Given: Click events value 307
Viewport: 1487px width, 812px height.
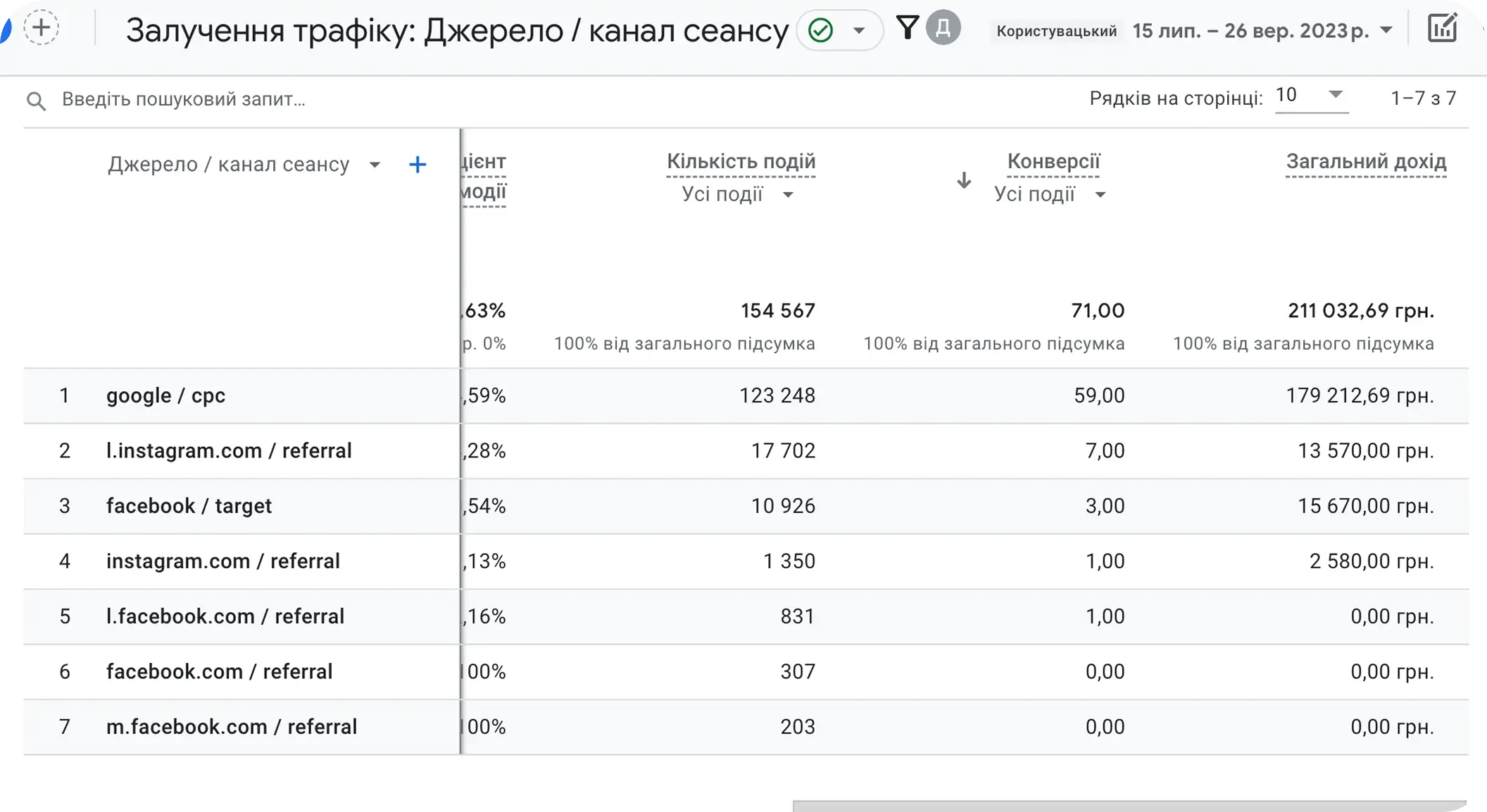Looking at the screenshot, I should click(798, 671).
